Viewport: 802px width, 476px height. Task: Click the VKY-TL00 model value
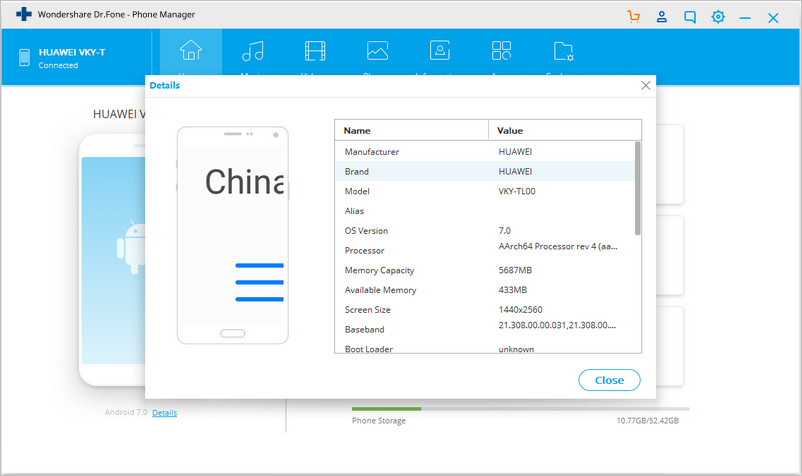517,191
